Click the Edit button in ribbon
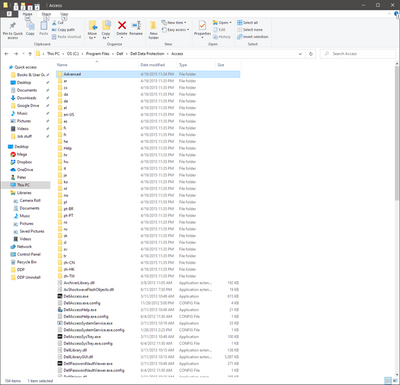Screen dimensions: 400x385 (219, 30)
